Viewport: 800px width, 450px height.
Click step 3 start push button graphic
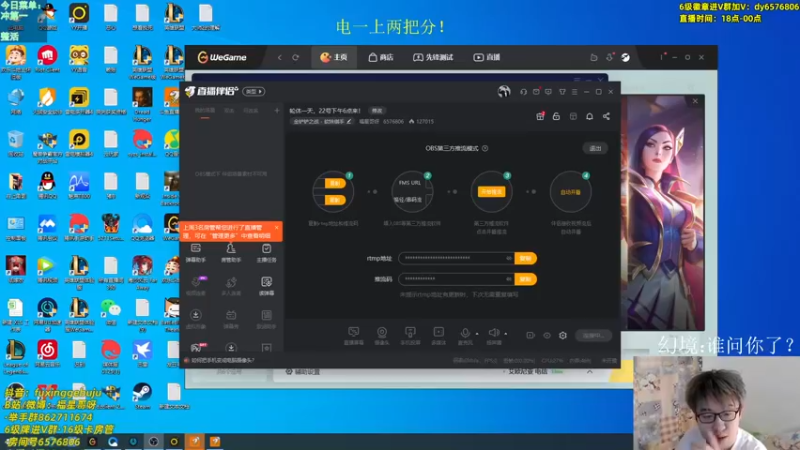point(491,192)
